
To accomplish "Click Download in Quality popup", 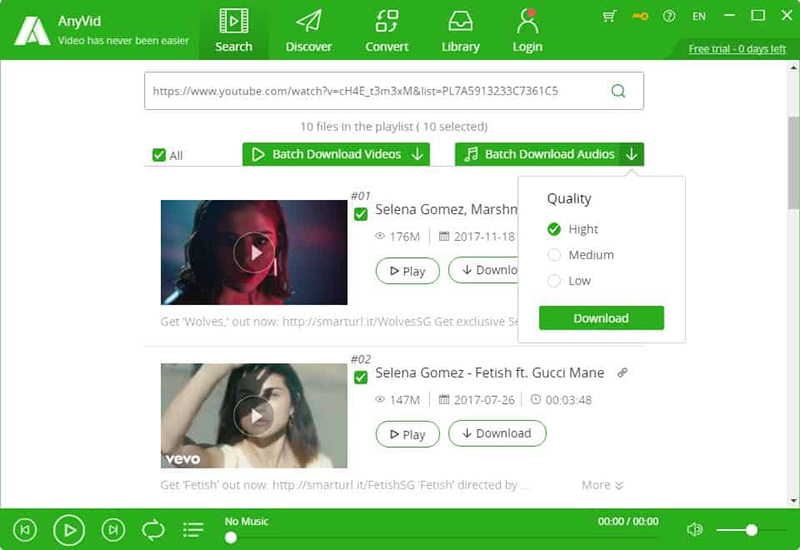I will (x=601, y=318).
